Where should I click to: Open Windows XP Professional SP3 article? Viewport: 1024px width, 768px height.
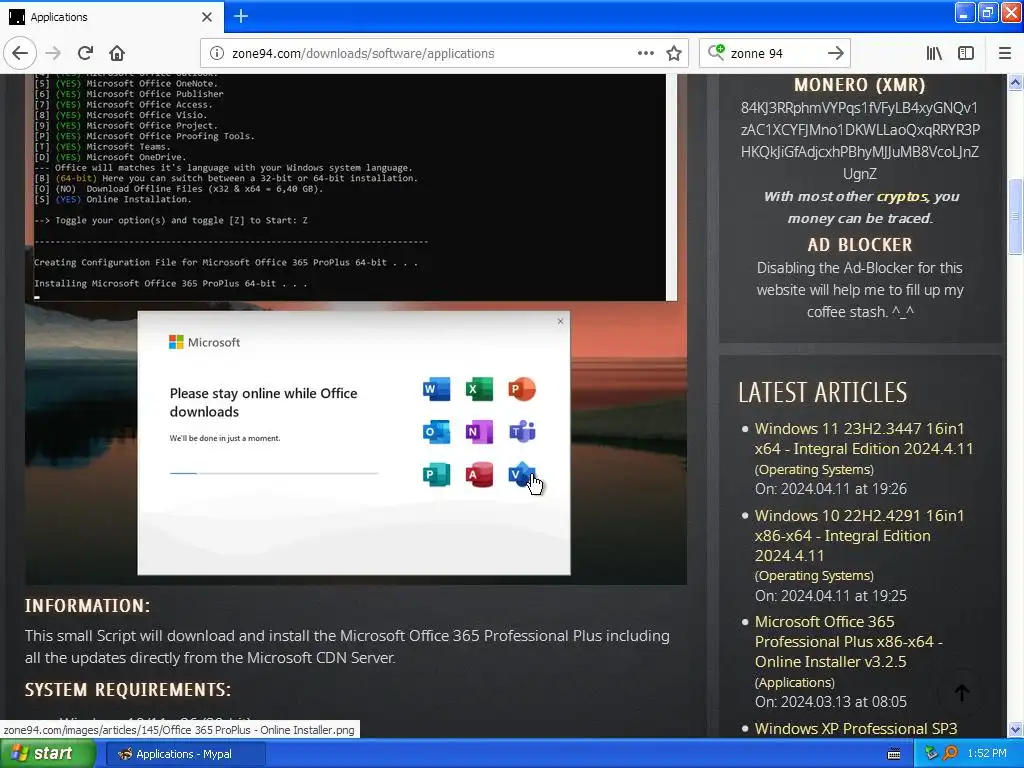(856, 729)
